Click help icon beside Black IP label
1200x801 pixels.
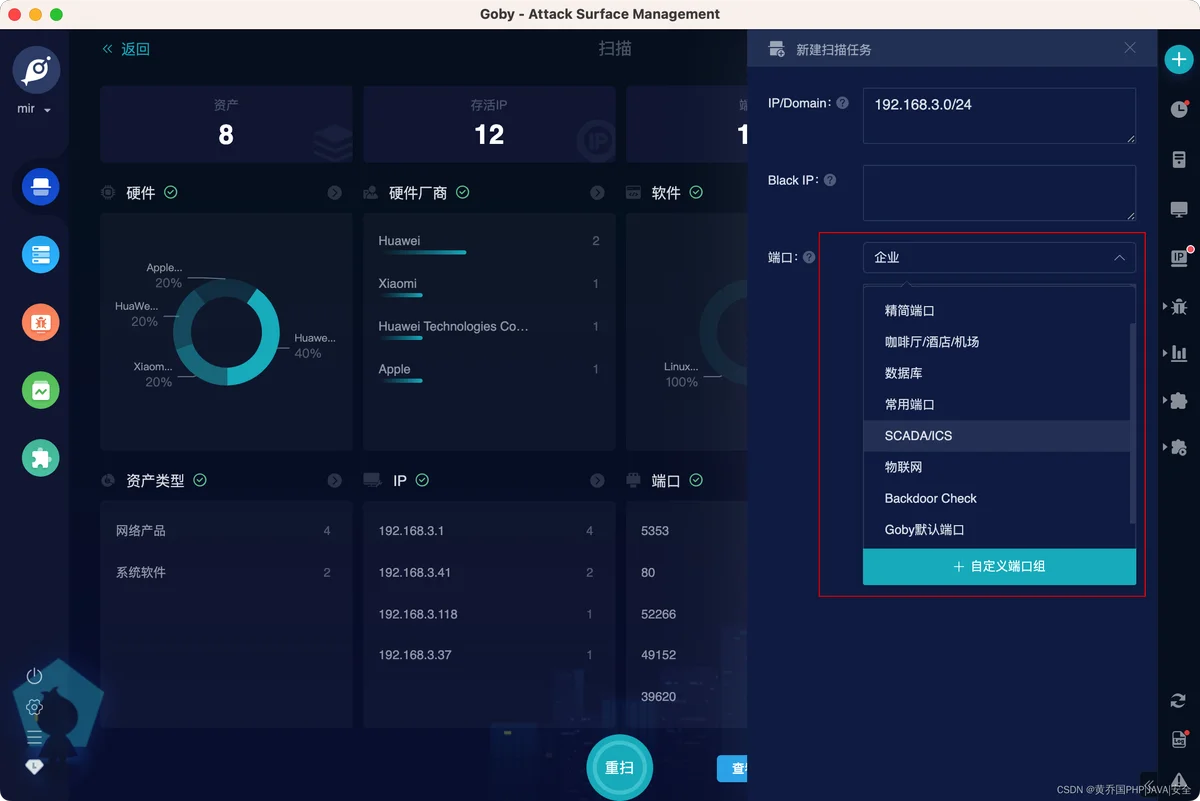pyautogui.click(x=829, y=180)
